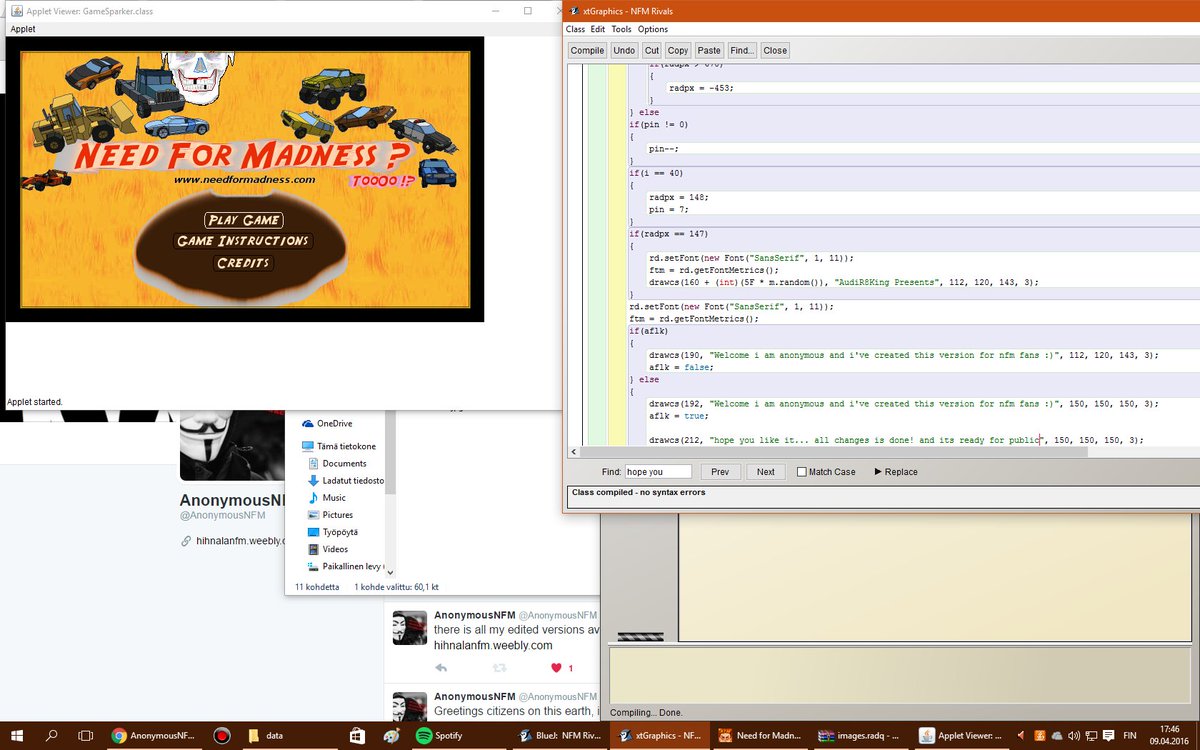The width and height of the screenshot is (1200, 750).
Task: Open the Pictures folder in Explorer
Action: click(330, 514)
